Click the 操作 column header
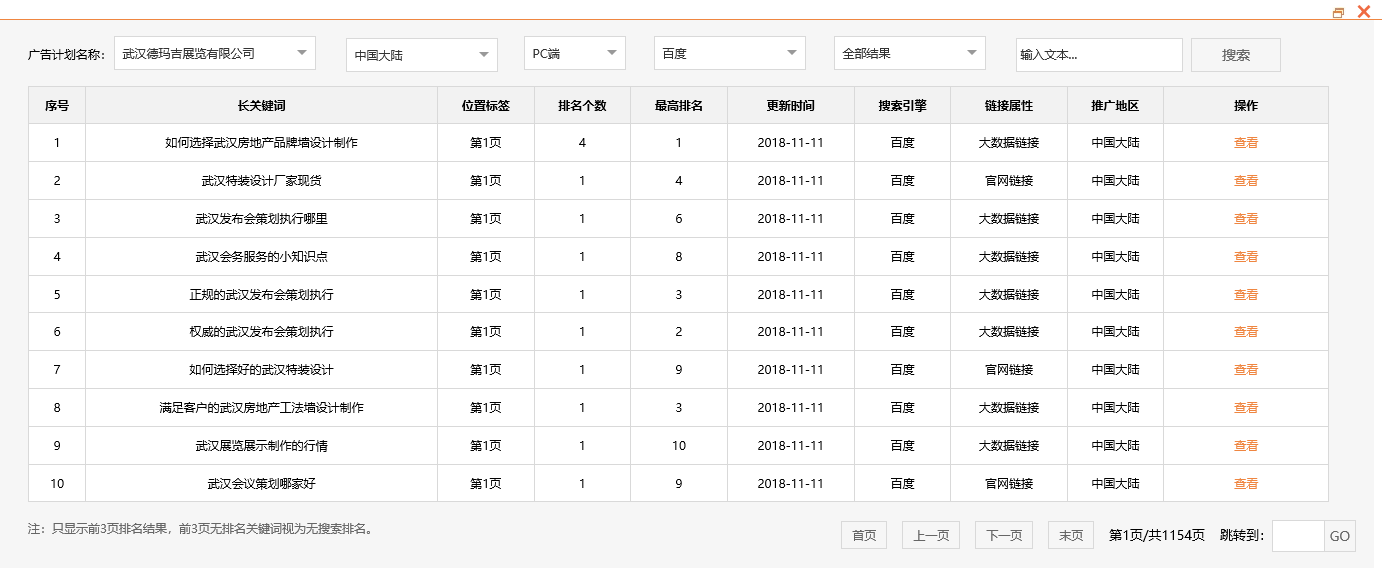 pos(1246,105)
